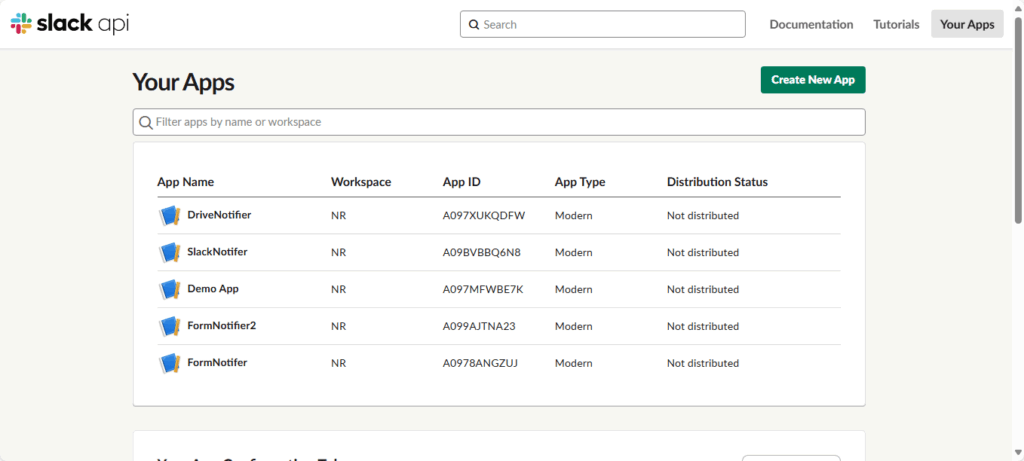The height and width of the screenshot is (461, 1024).
Task: Click Not distributed status for SlackNotifer
Action: tap(703, 252)
